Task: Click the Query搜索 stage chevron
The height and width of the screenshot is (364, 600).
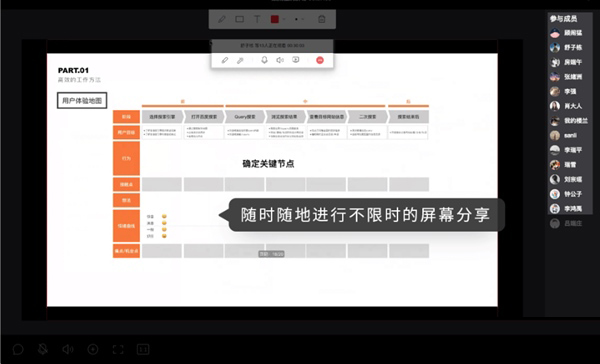Action: click(x=245, y=117)
